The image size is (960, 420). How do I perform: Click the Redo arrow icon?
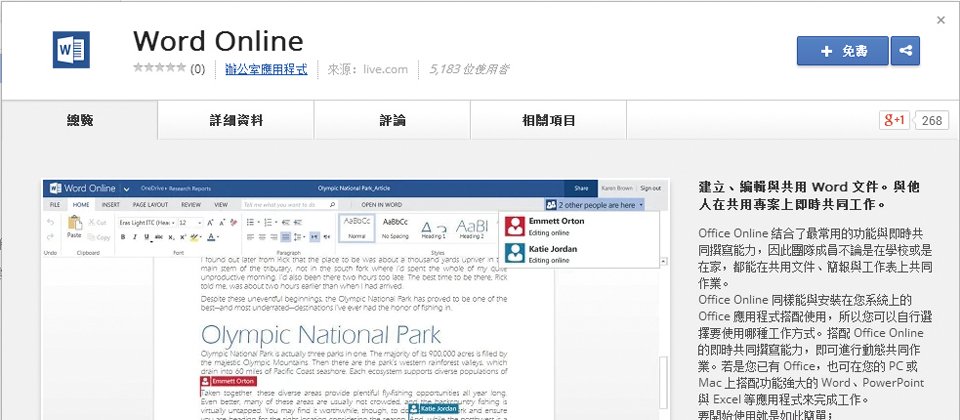pos(50,237)
